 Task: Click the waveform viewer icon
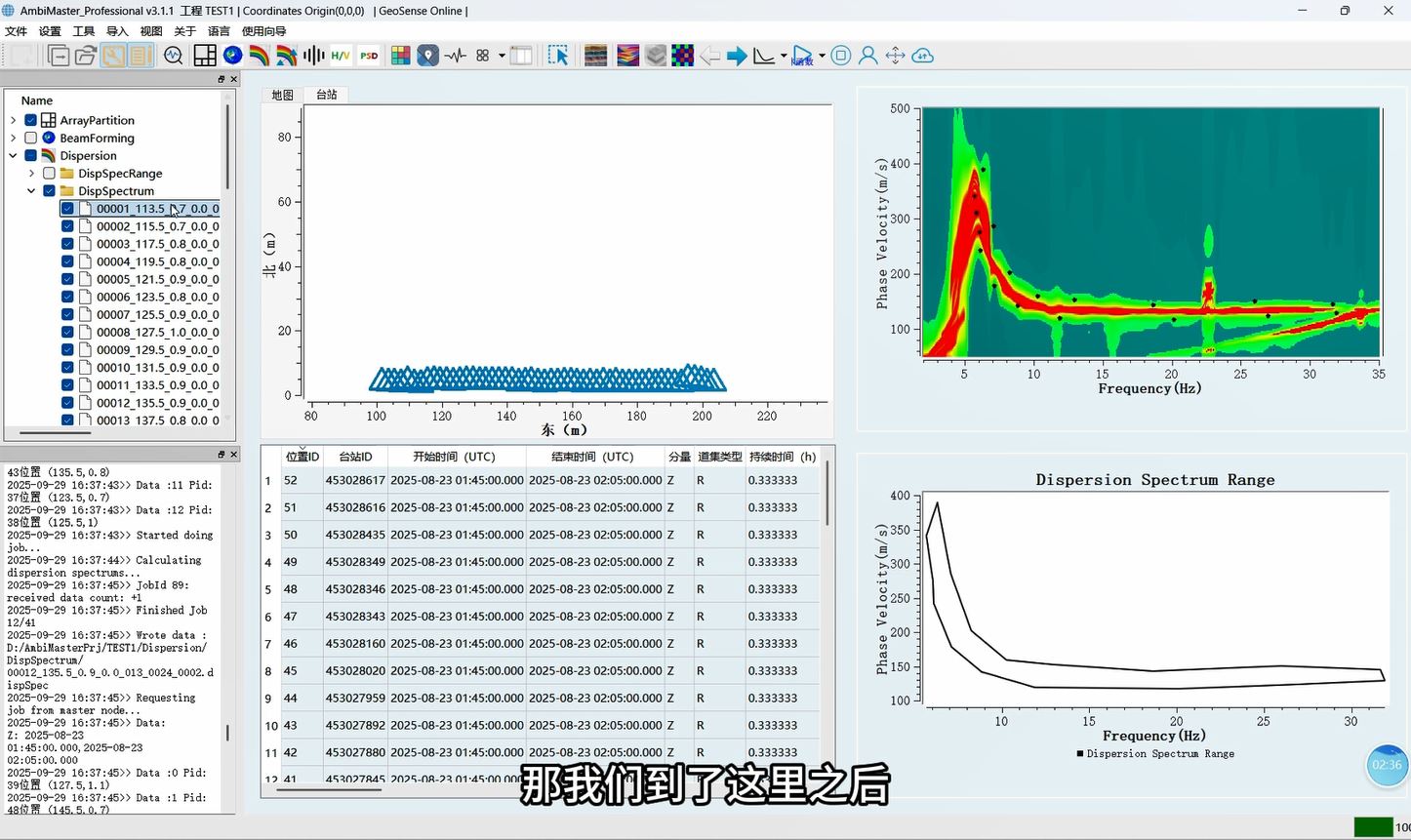click(455, 56)
